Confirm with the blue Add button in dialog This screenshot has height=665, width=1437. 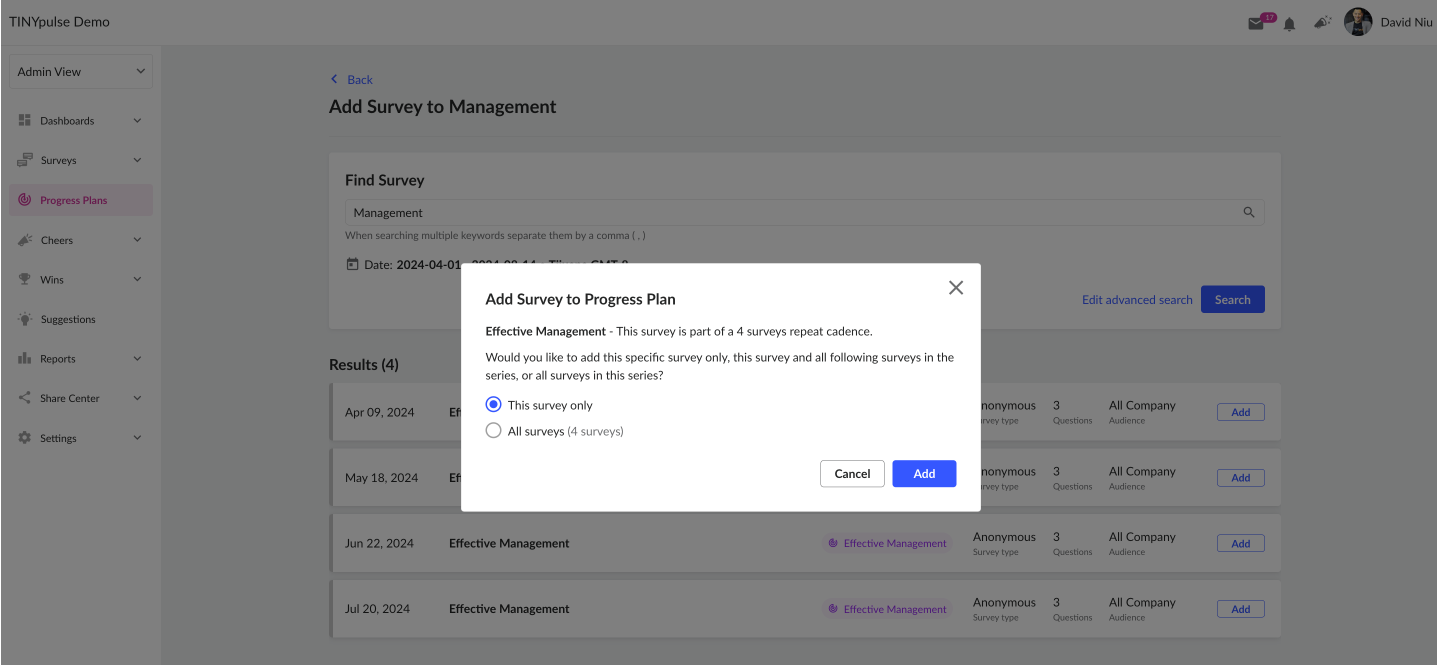(924, 474)
